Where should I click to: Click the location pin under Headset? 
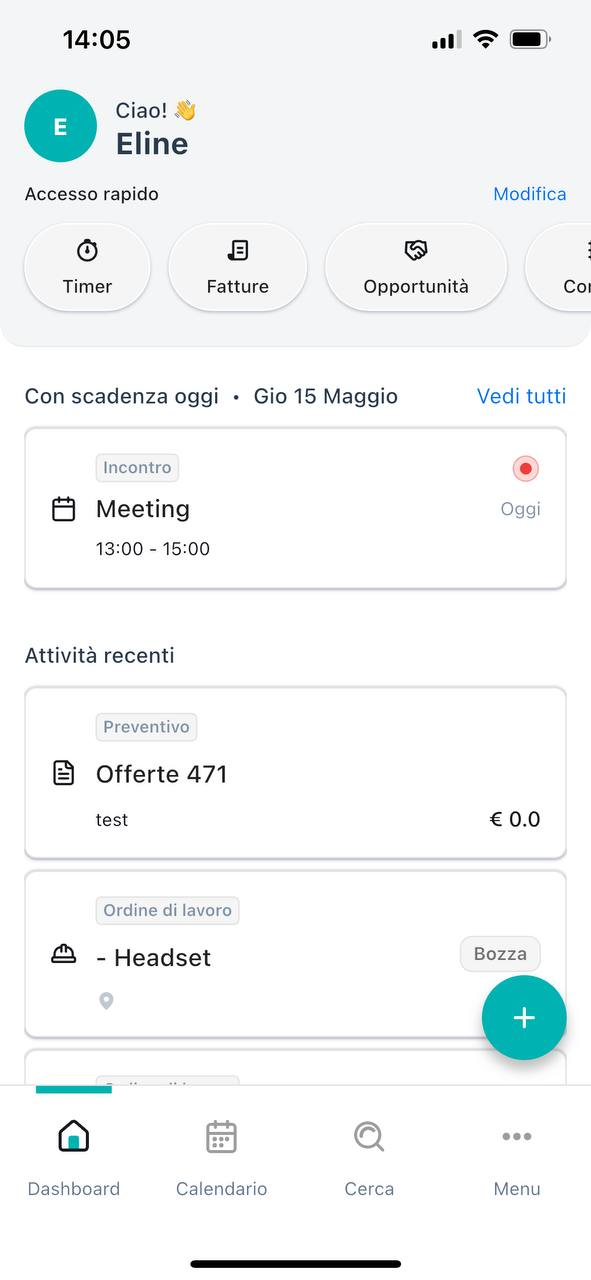[x=106, y=1000]
